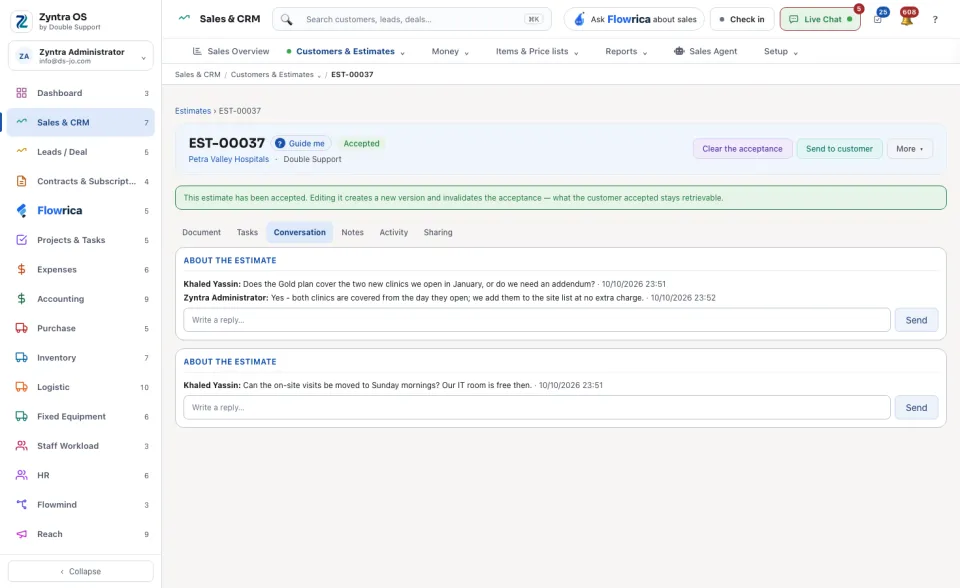Click the Purchase truck icon
Image resolution: width=960 pixels, height=588 pixels.
pos(21,328)
